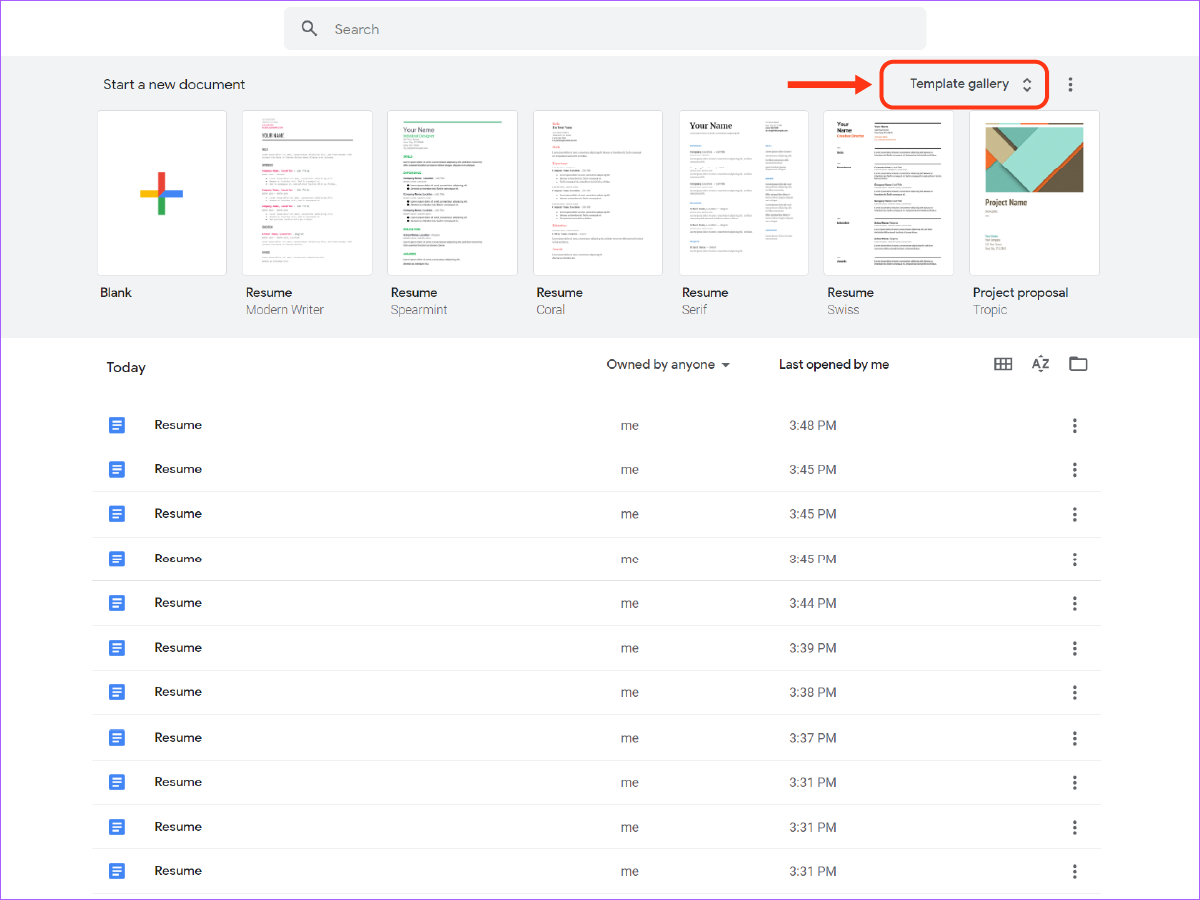Image resolution: width=1200 pixels, height=900 pixels.
Task: Switch to grid view
Action: coord(1003,364)
